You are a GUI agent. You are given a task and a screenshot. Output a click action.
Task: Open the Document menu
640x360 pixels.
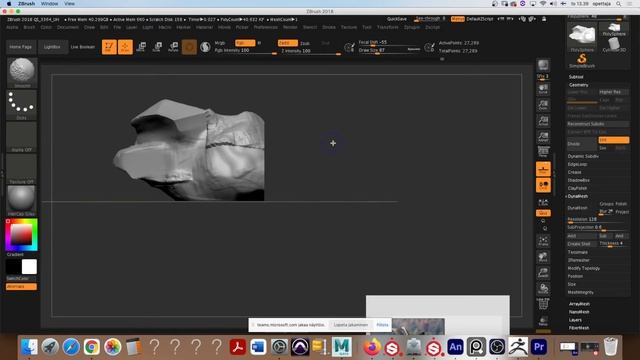tap(68, 27)
